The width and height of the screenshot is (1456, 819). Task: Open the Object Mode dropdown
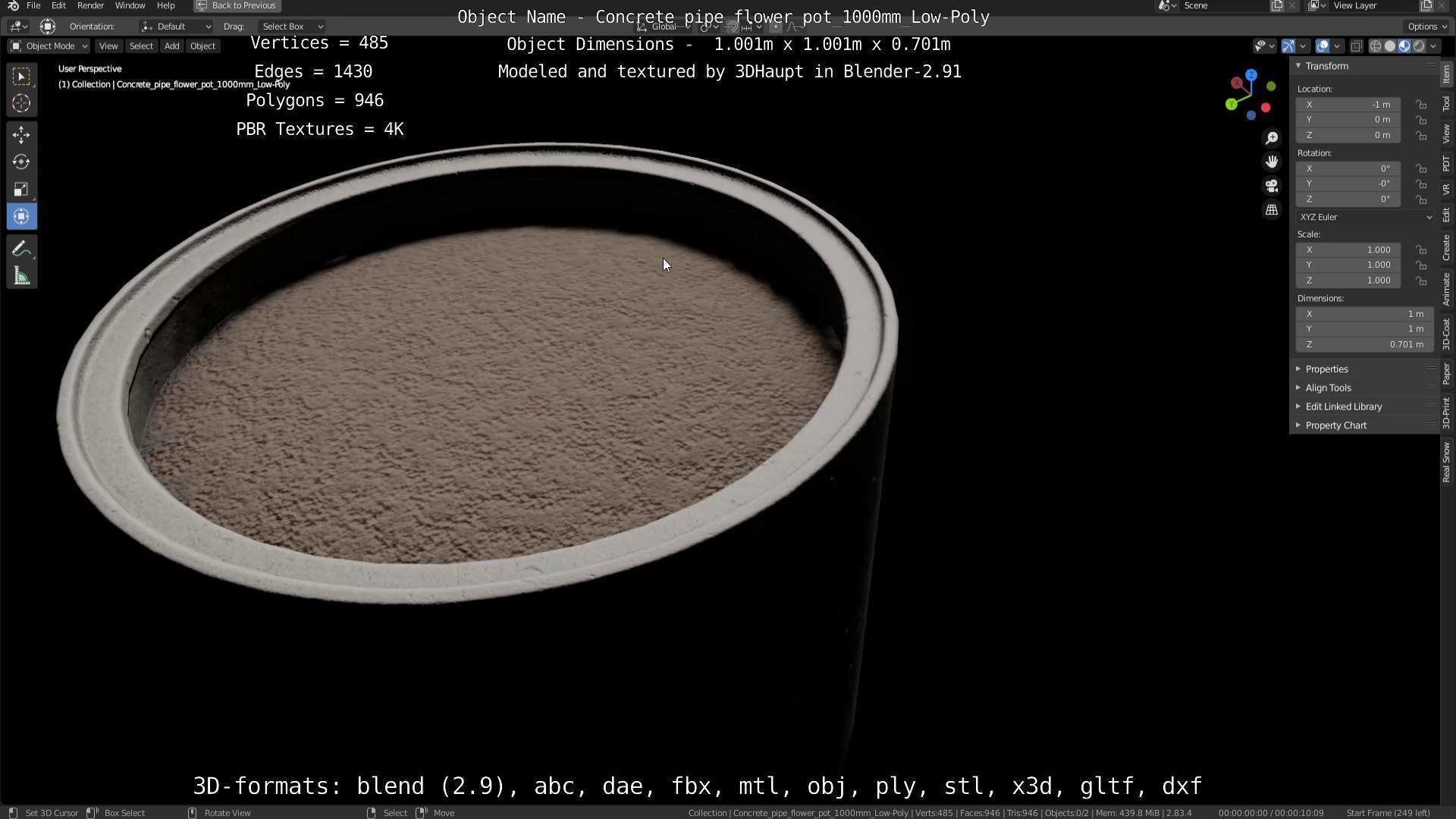pyautogui.click(x=49, y=46)
